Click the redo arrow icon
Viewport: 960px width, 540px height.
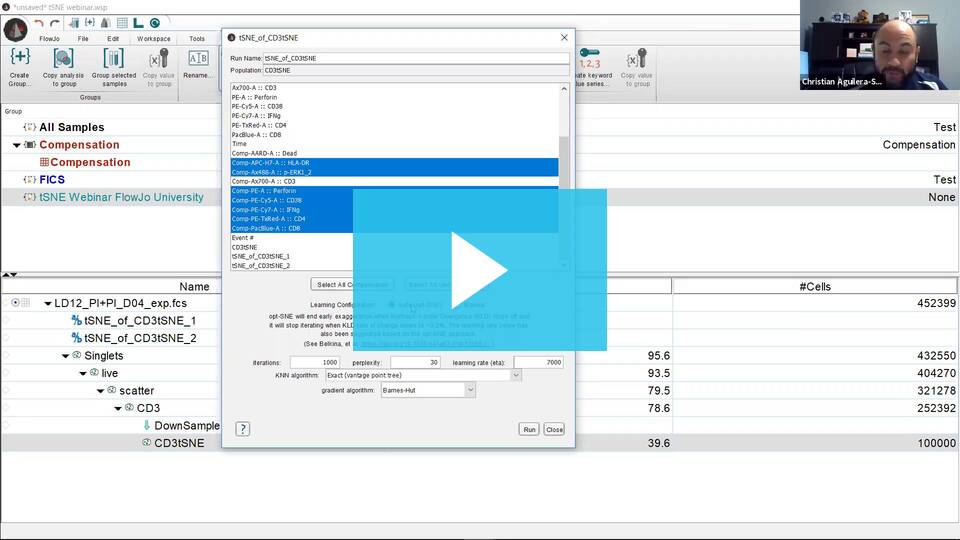pyautogui.click(x=55, y=23)
